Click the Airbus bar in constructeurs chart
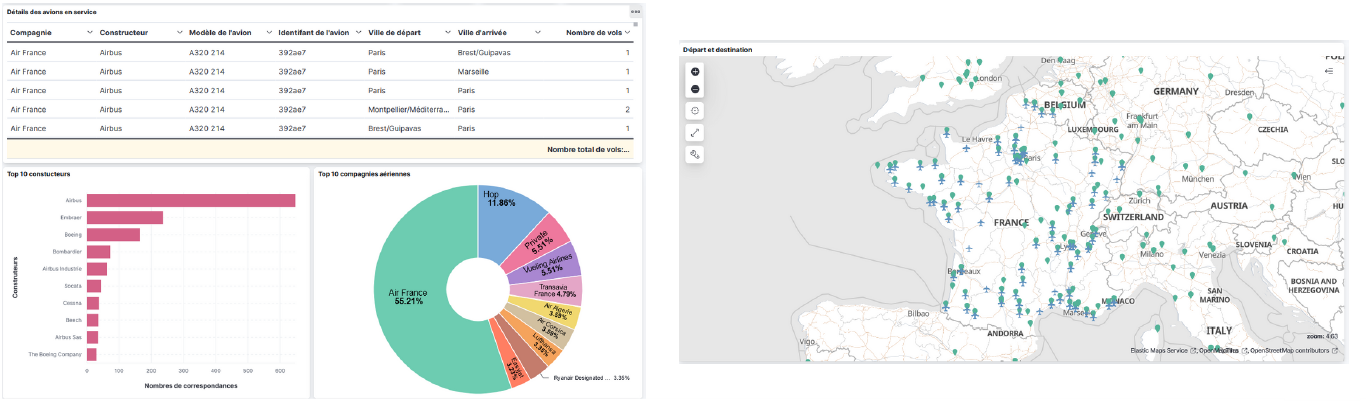The image size is (1366, 401). click(190, 200)
